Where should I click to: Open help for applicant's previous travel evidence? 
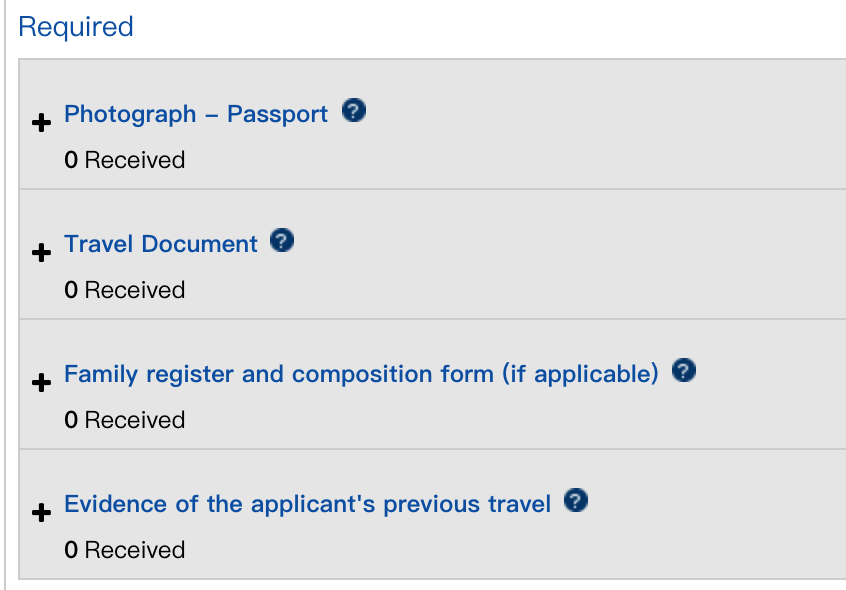(x=576, y=501)
